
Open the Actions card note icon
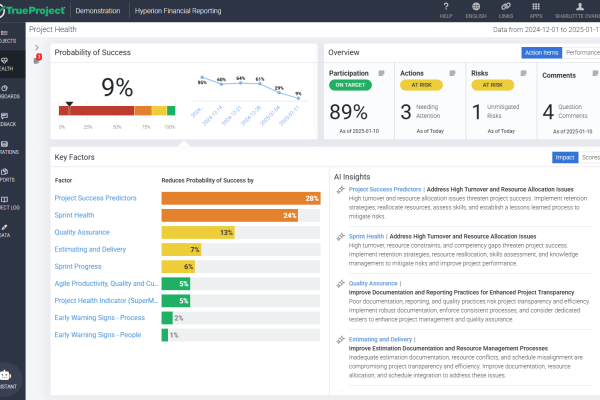tap(452, 73)
